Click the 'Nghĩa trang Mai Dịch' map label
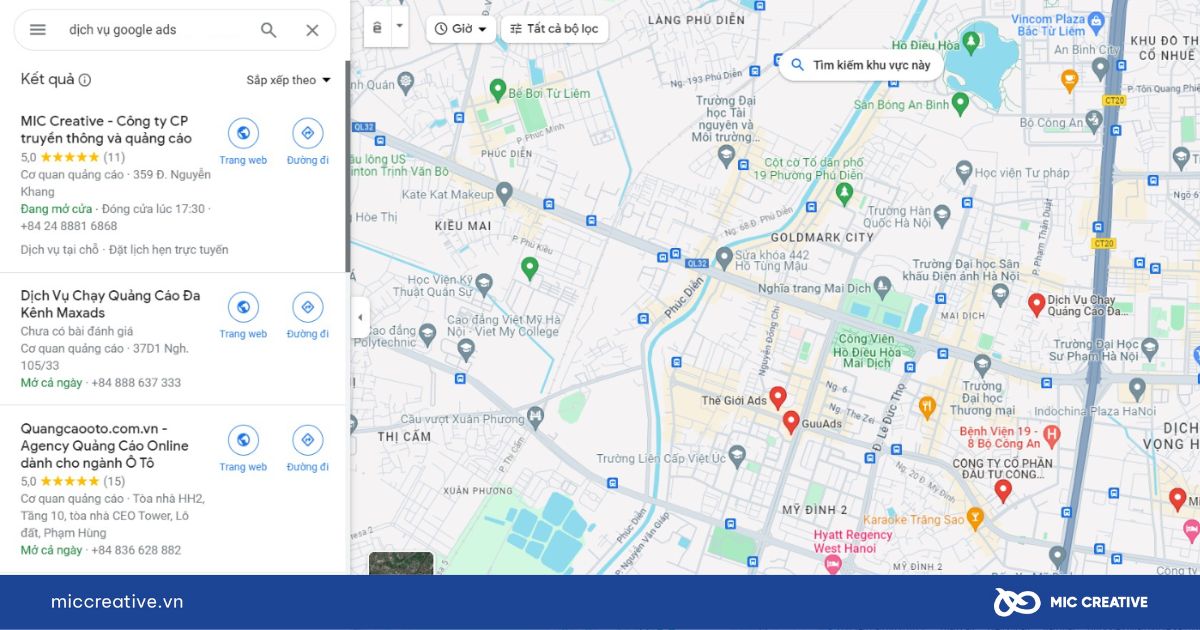 [x=816, y=288]
